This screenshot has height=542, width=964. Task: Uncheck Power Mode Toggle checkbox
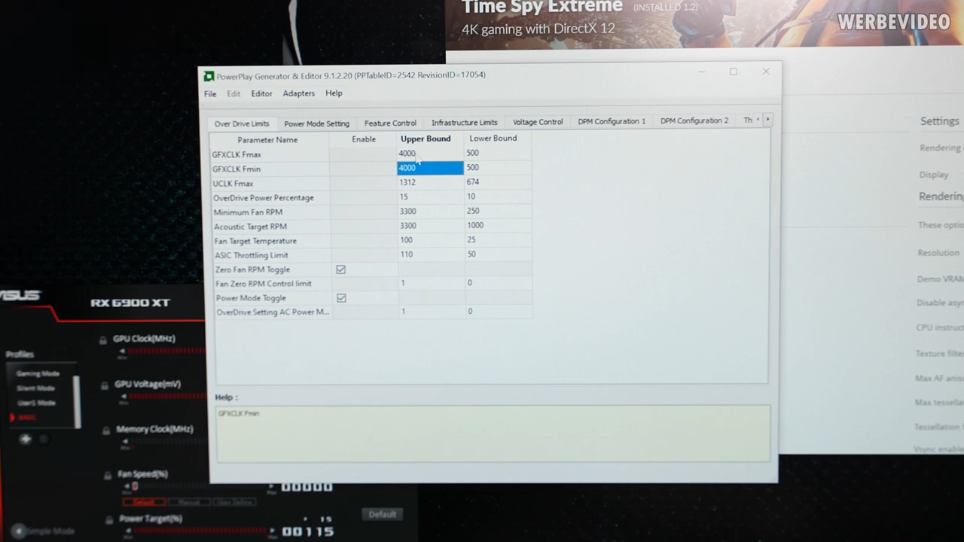coord(341,298)
